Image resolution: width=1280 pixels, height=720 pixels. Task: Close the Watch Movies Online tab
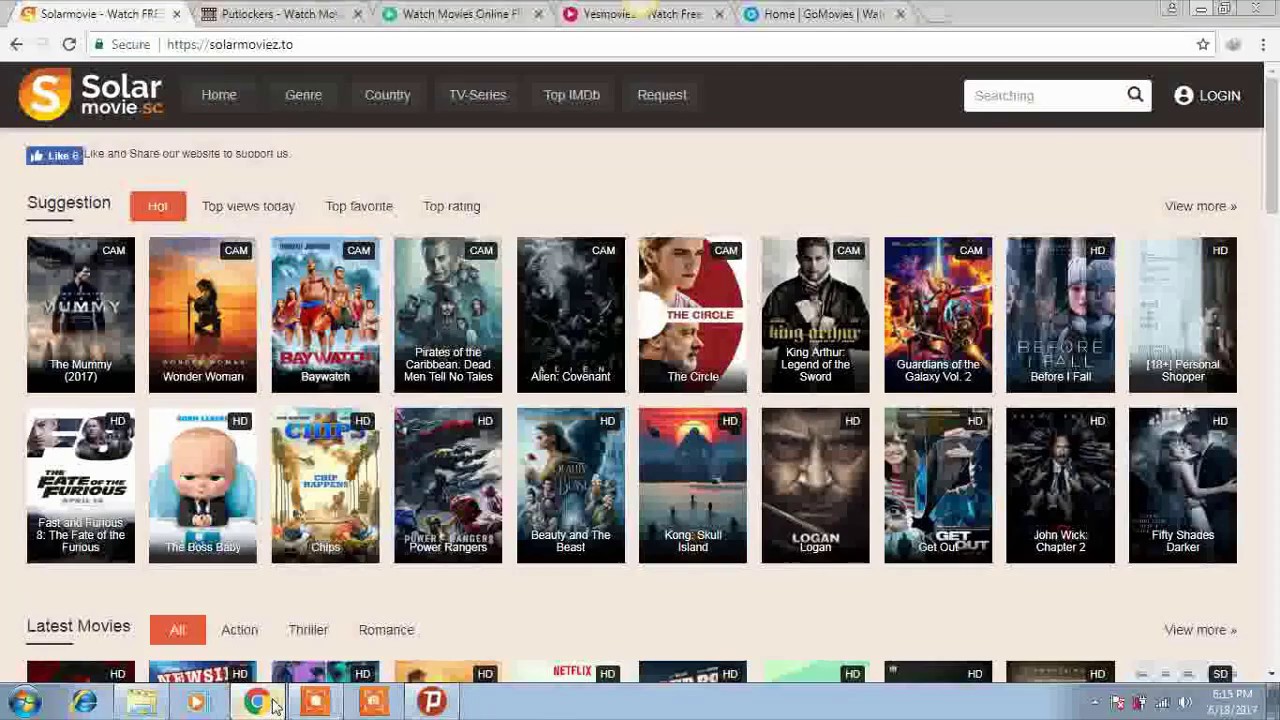point(539,14)
